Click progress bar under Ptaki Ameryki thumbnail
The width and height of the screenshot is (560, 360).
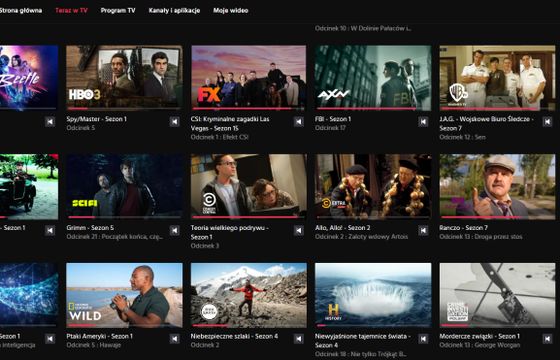click(x=124, y=325)
